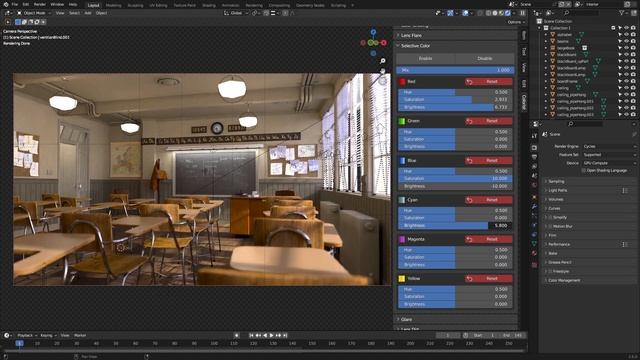Image resolution: width=640 pixels, height=360 pixels.
Task: Click the viewport zoom magnifier icon
Action: point(382,61)
